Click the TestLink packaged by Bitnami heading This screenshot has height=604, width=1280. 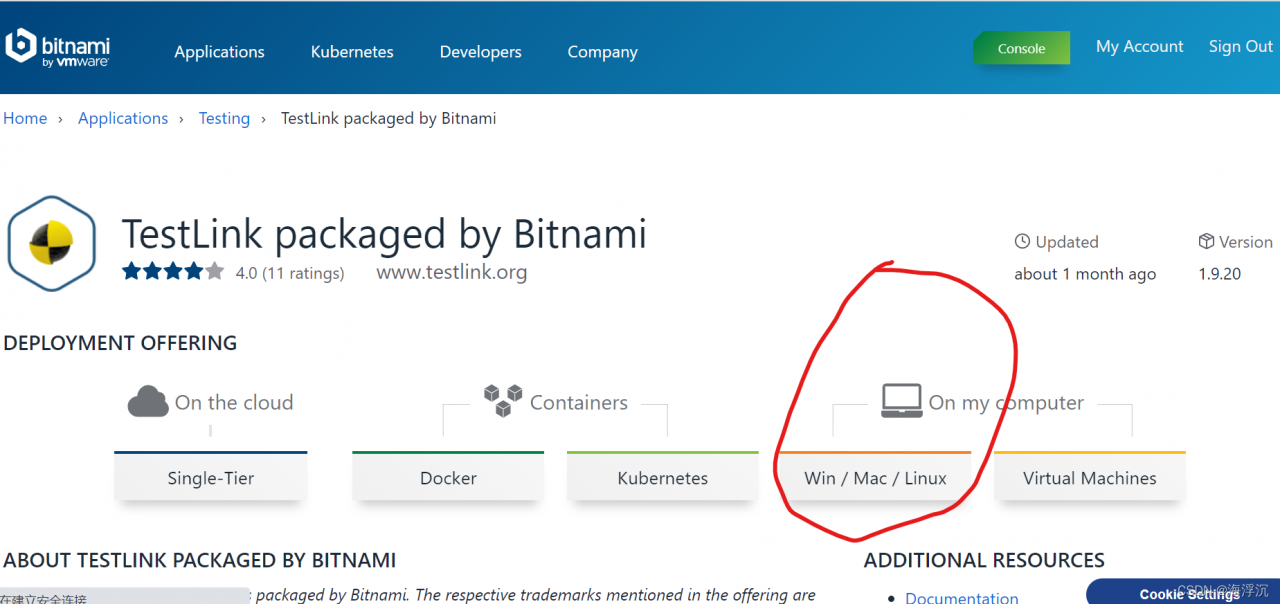pos(384,234)
